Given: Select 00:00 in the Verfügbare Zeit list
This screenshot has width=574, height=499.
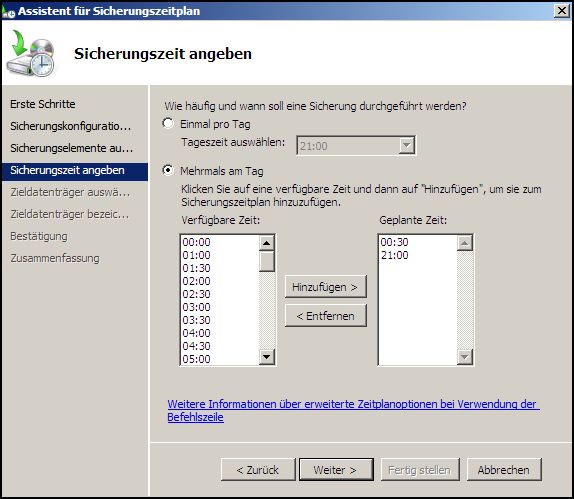Looking at the screenshot, I should click(x=197, y=242).
